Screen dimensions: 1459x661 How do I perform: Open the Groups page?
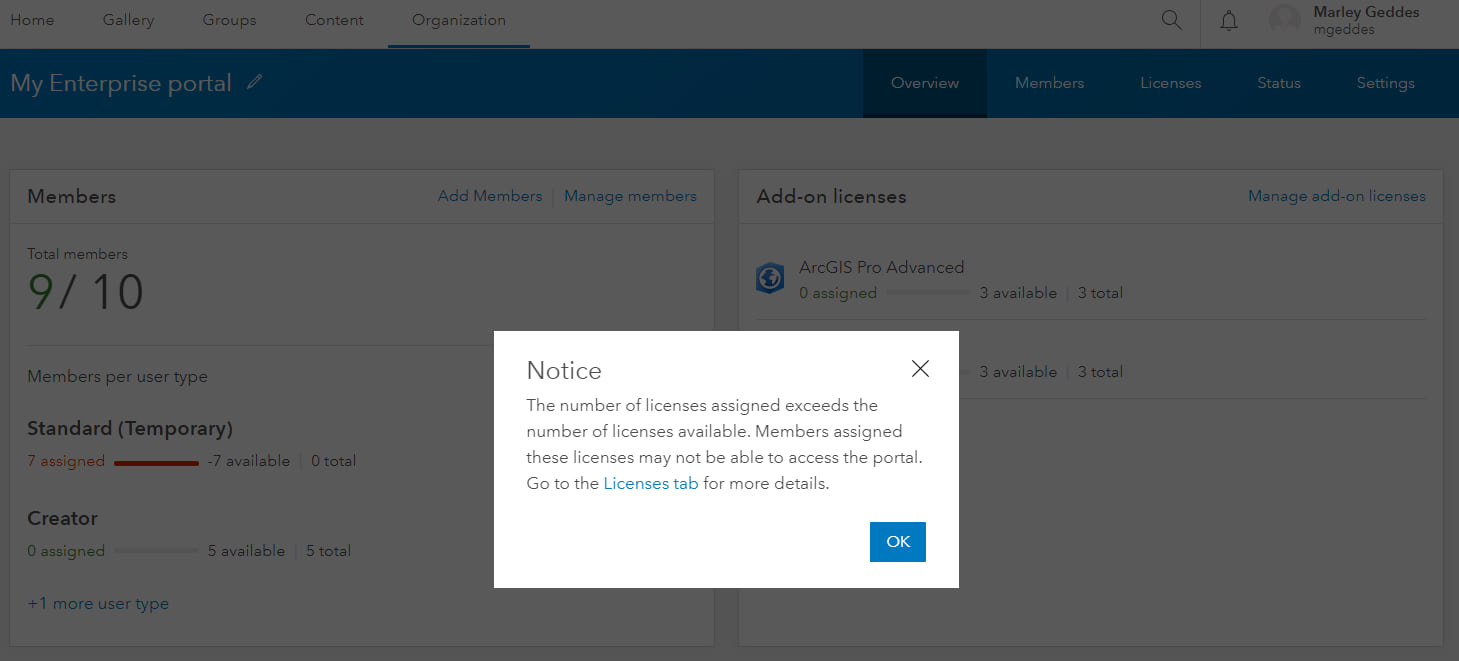tap(229, 19)
